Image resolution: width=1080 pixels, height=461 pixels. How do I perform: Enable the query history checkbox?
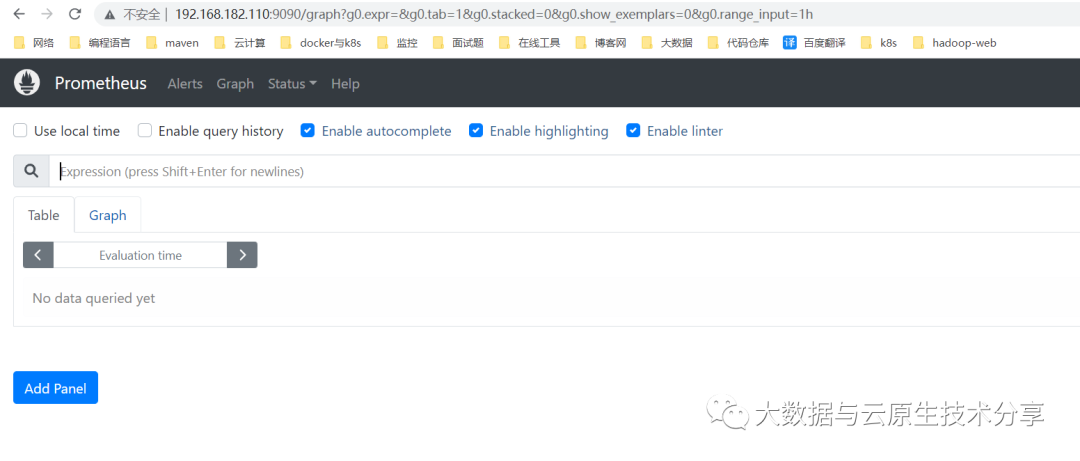point(145,131)
